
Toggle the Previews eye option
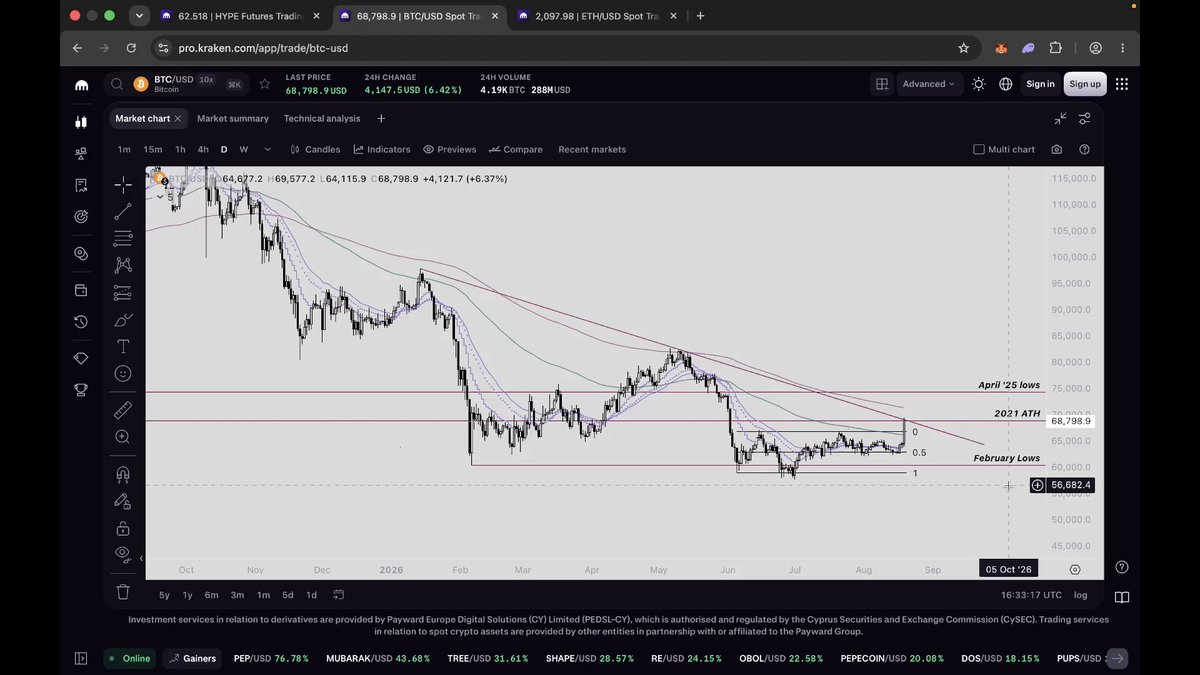449,150
